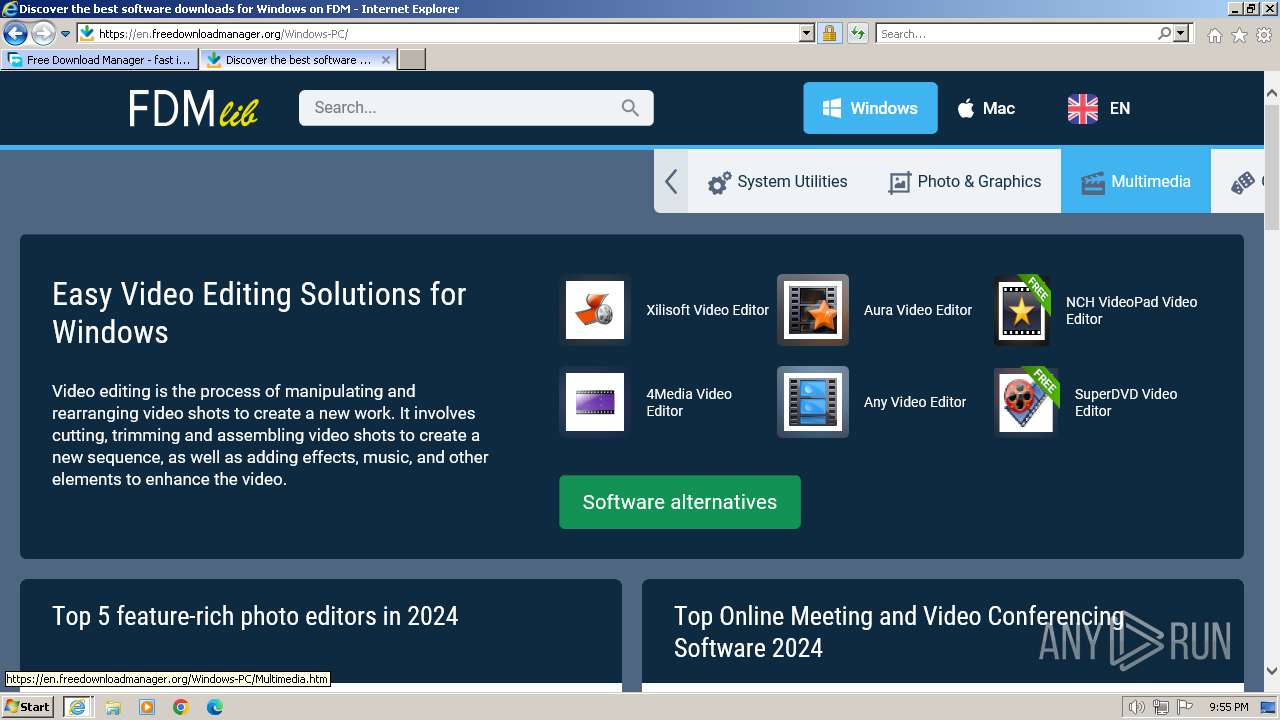Open Aura Video Editor link
This screenshot has width=1280, height=720.
[918, 310]
